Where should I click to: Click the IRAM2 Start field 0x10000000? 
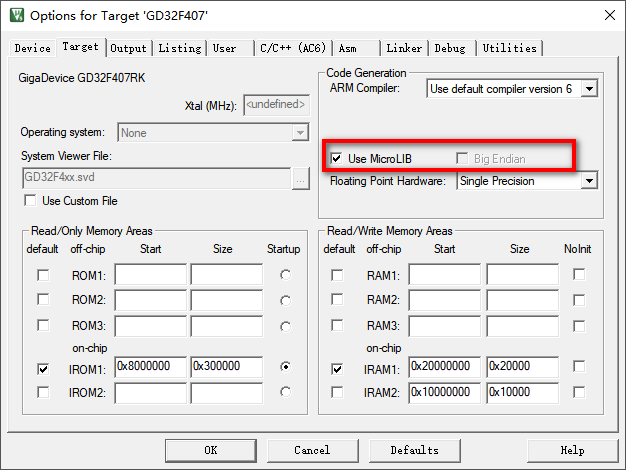(445, 393)
